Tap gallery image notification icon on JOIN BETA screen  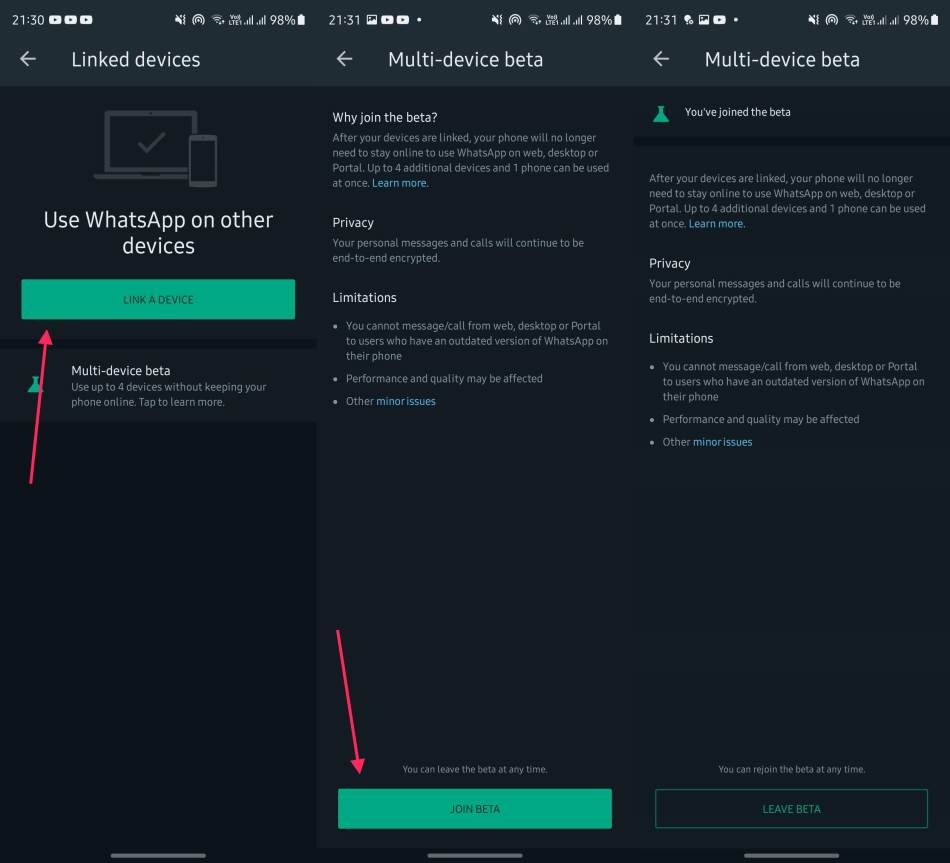point(371,20)
